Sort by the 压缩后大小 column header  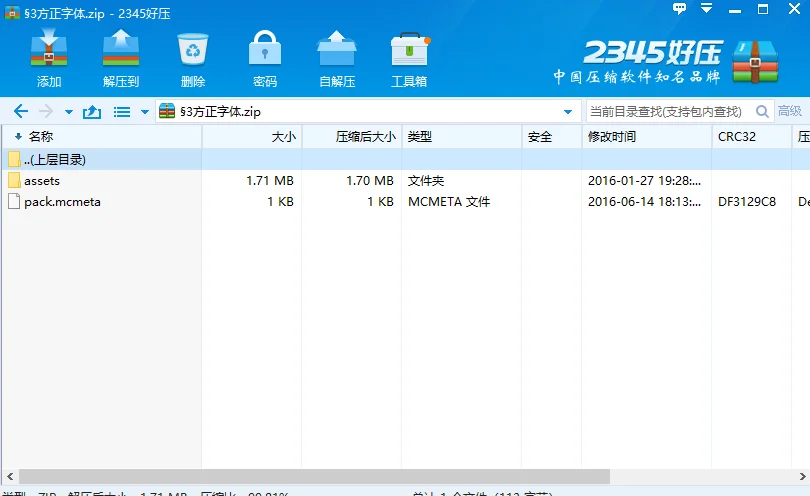tap(352, 137)
